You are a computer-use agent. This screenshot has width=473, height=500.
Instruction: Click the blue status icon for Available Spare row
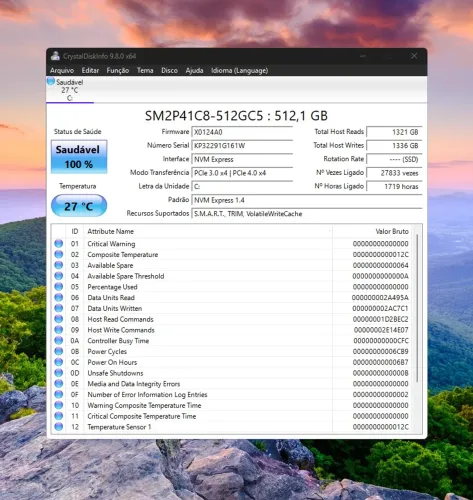pyautogui.click(x=59, y=265)
